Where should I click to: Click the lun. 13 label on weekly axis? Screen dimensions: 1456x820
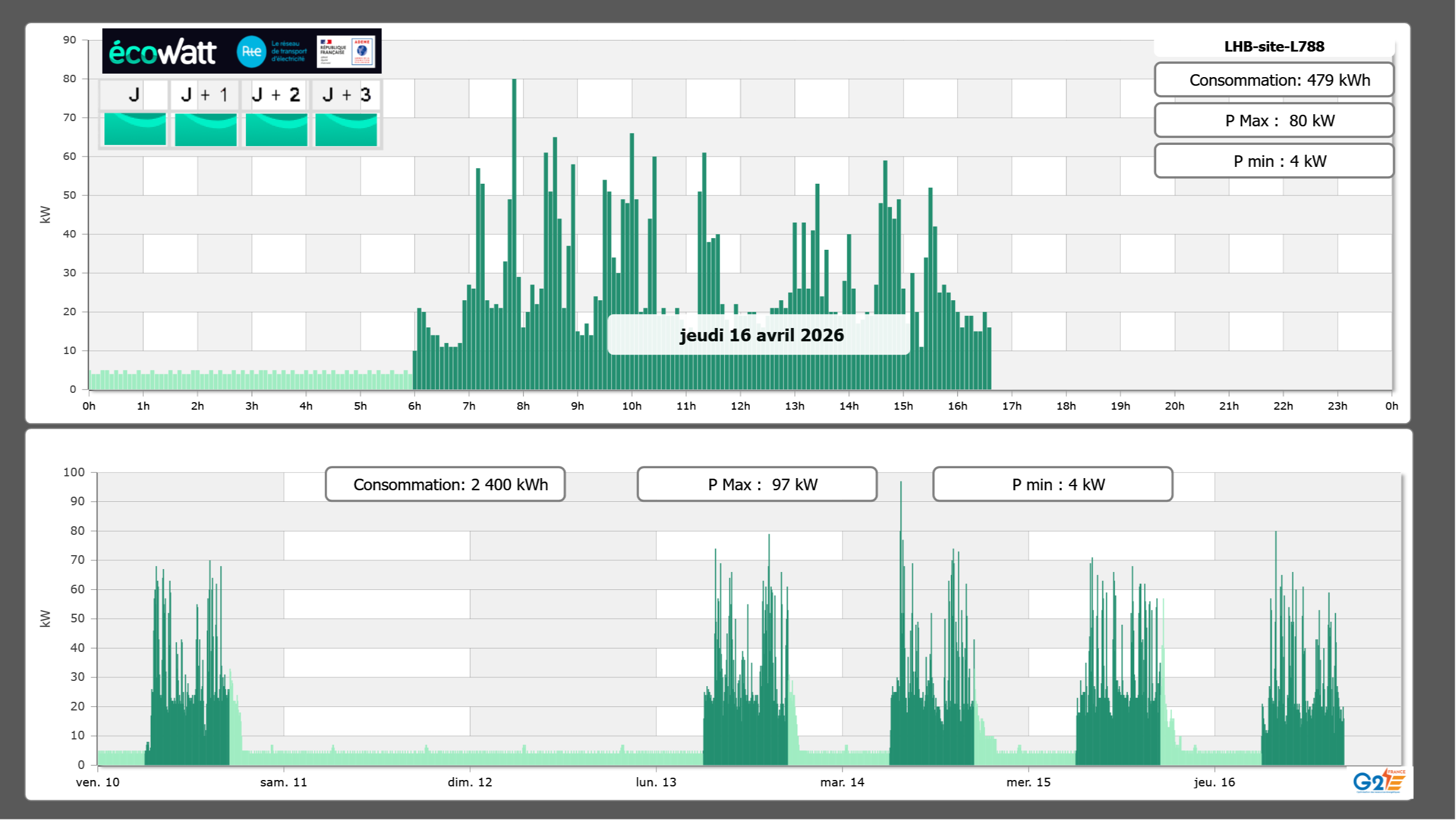tap(656, 782)
